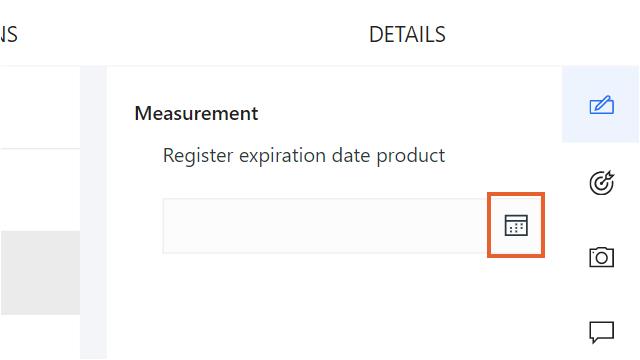Select the gray highlighted item in left panel
Screen dimensions: 640x360
click(40, 272)
